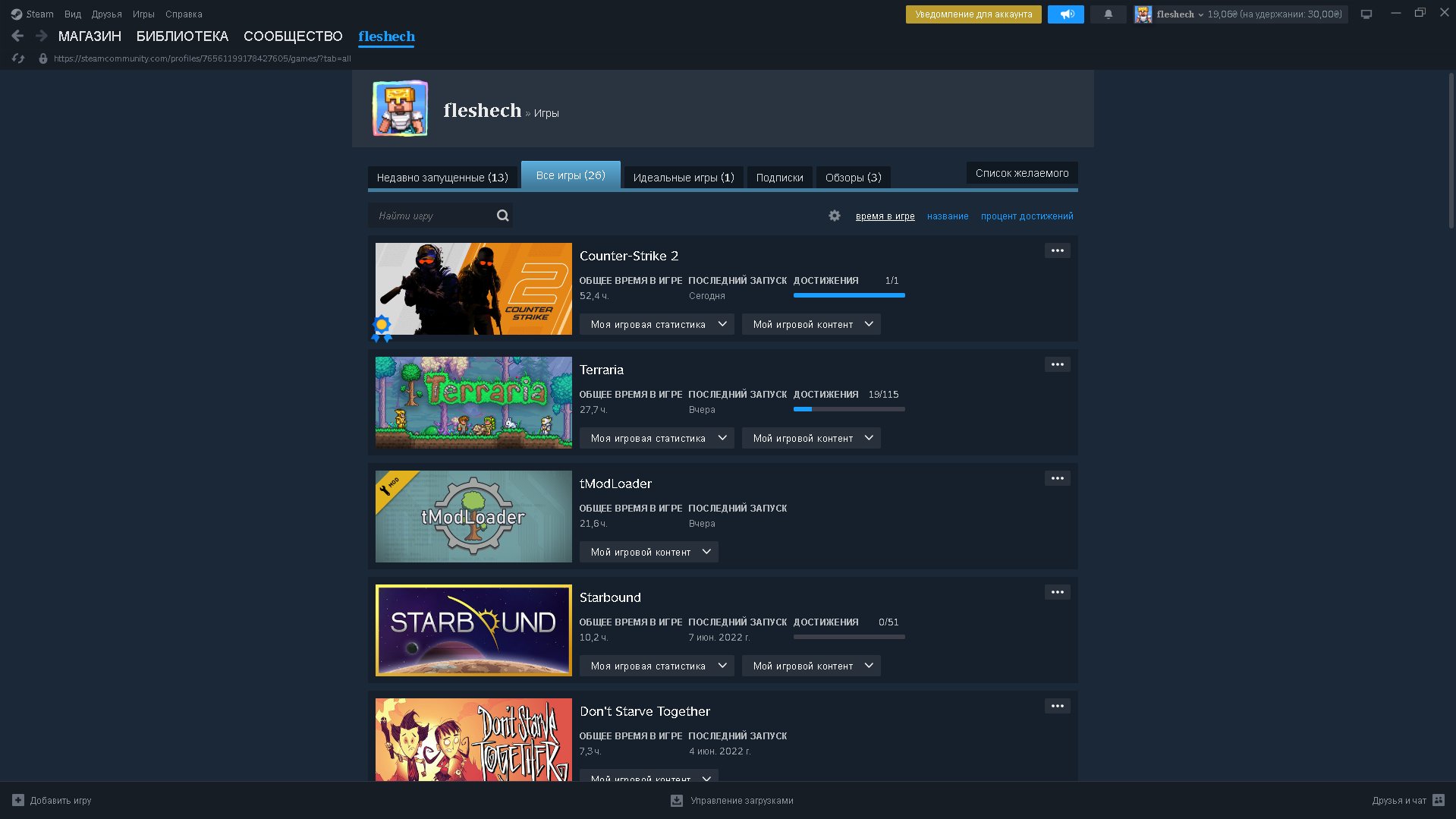Go back with the left arrow
Image resolution: width=1456 pixels, height=819 pixels.
17,36
